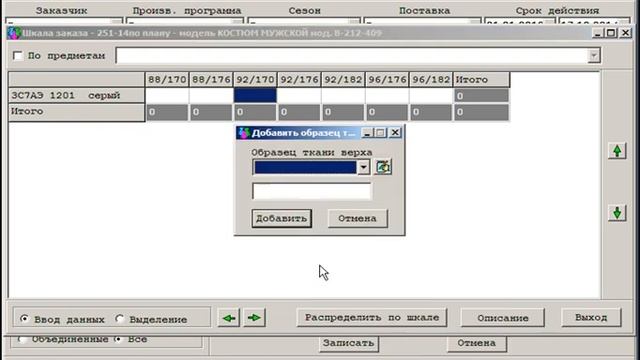Click the Итого row label
Image resolution: width=640 pixels, height=360 pixels.
[77, 112]
